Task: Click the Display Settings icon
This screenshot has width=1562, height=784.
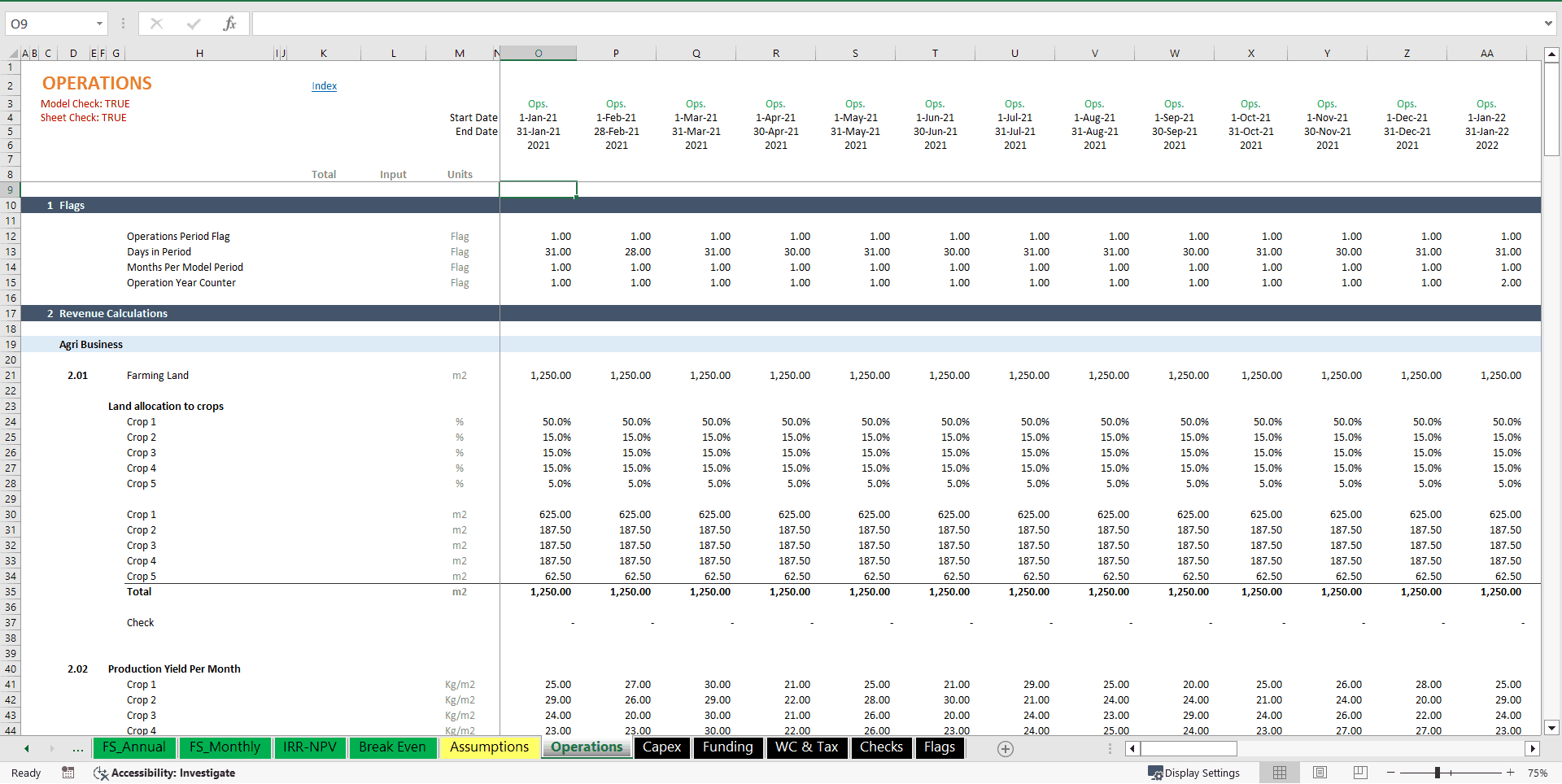Action: [x=1154, y=773]
